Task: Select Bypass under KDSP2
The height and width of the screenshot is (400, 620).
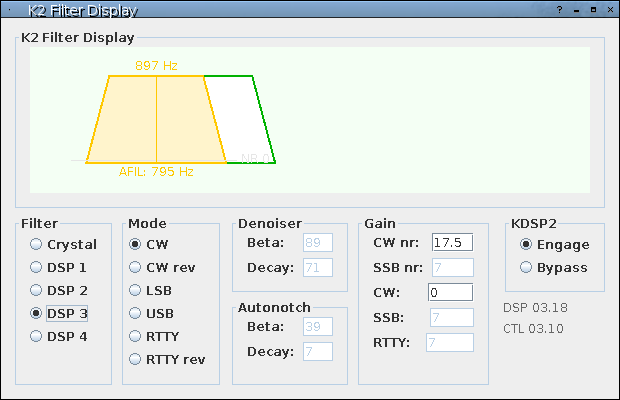Action: click(526, 267)
